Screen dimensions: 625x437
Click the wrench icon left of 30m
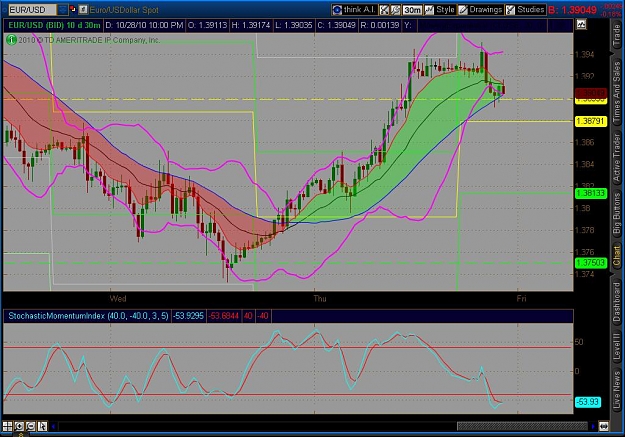(x=395, y=10)
